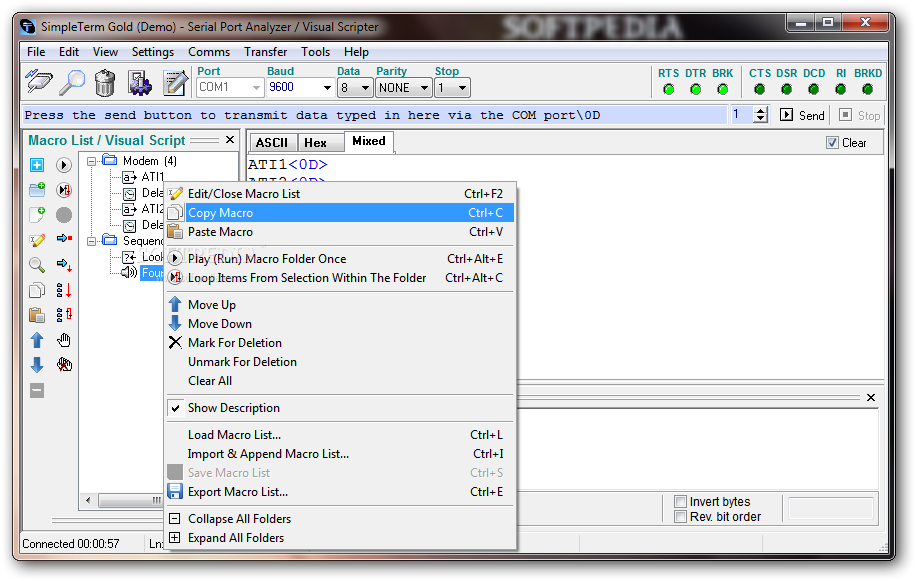Enable the Invert bytes checkbox
Screen dimensions: 916x581
tap(680, 502)
